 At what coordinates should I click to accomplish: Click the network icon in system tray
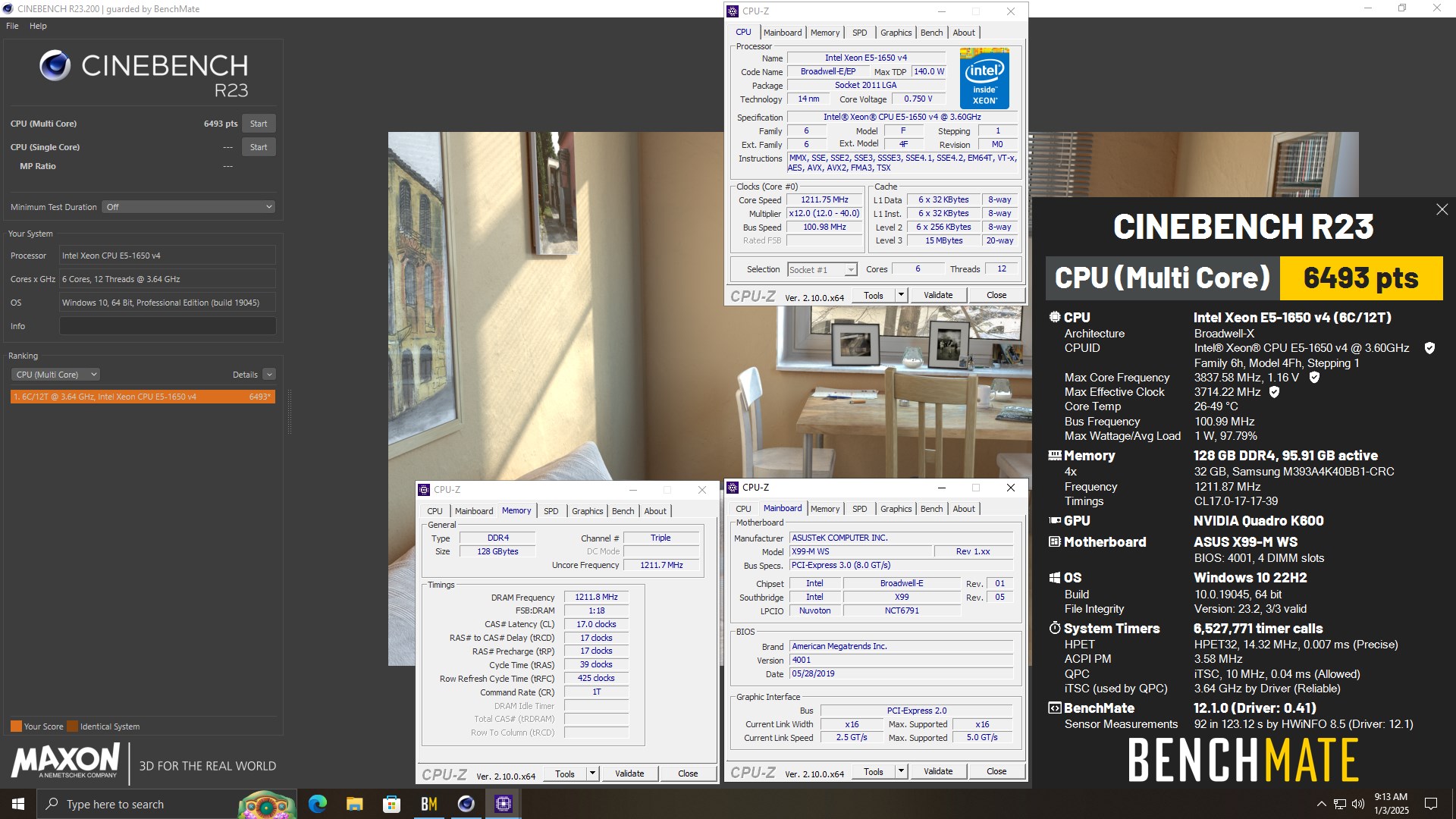[1340, 804]
